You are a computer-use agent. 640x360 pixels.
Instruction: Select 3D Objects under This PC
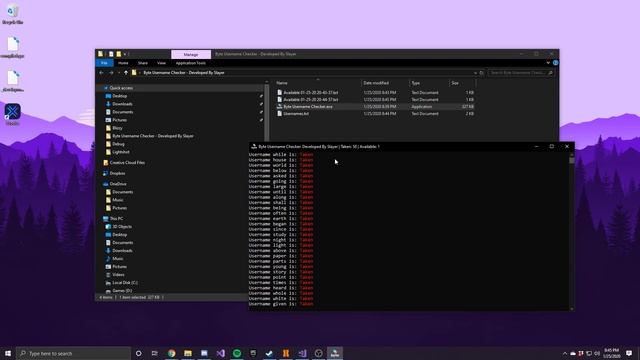pyautogui.click(x=122, y=227)
